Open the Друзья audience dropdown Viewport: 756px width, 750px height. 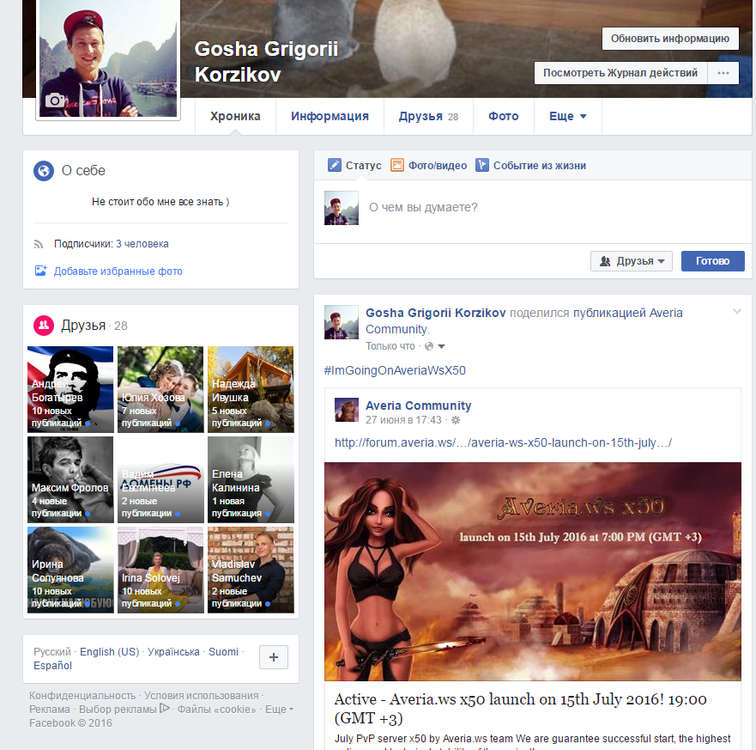631,261
